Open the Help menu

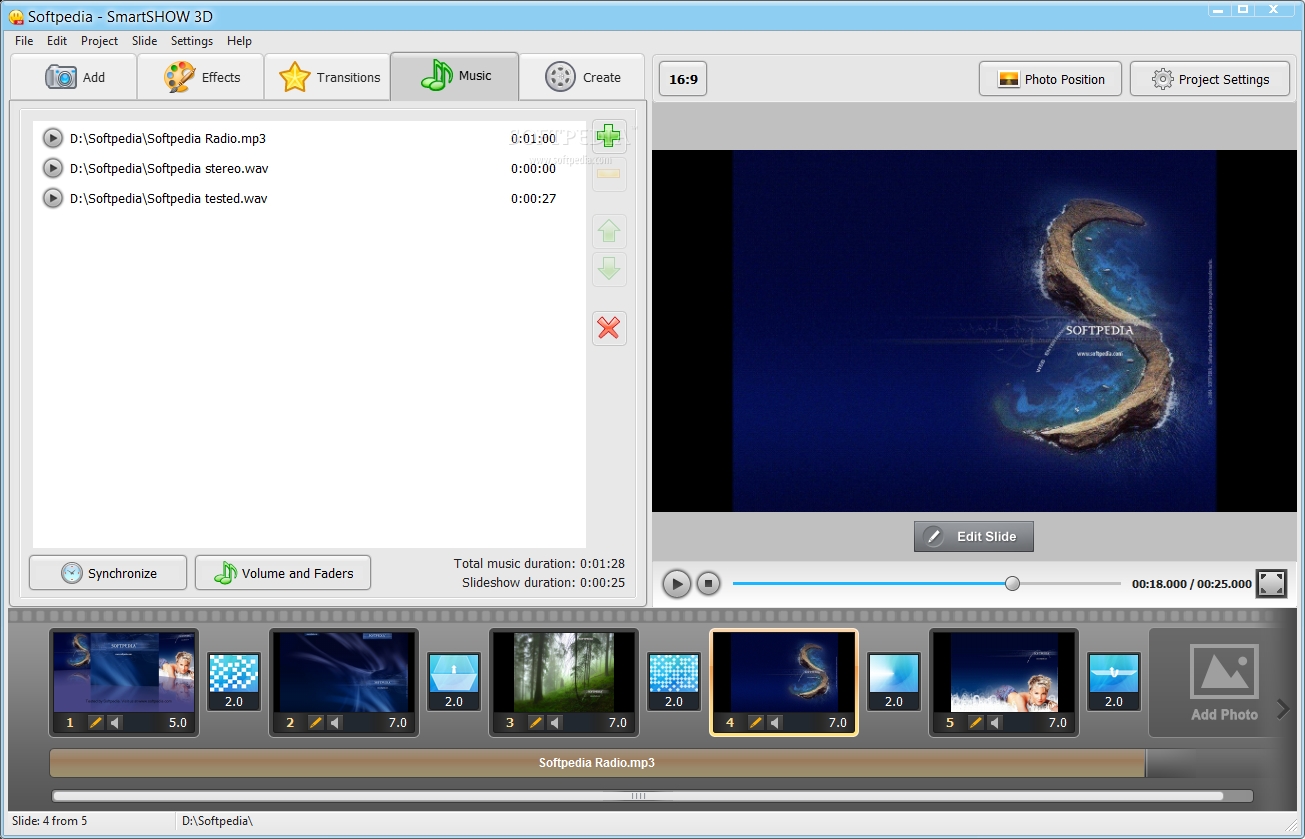point(239,41)
